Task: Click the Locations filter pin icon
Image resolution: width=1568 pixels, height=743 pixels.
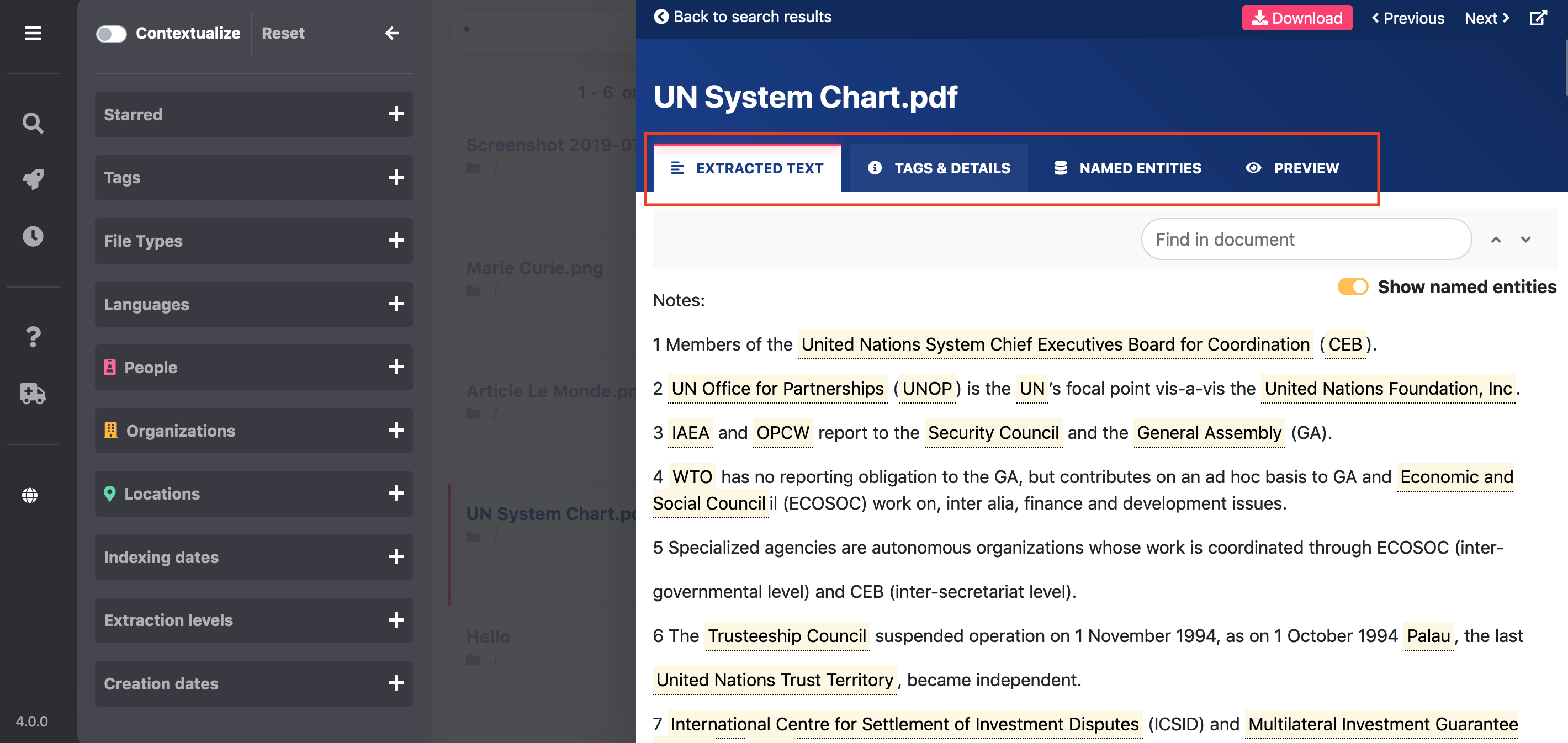Action: click(109, 493)
